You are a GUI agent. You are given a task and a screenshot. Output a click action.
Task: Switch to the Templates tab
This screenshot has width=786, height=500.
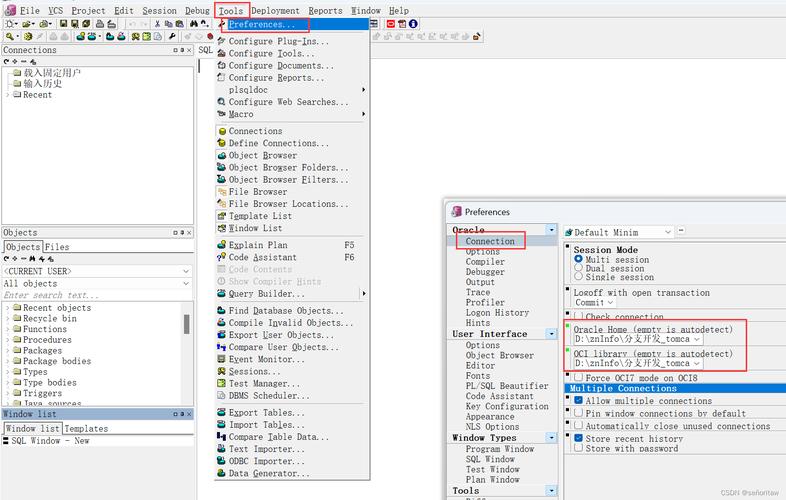pos(86,429)
